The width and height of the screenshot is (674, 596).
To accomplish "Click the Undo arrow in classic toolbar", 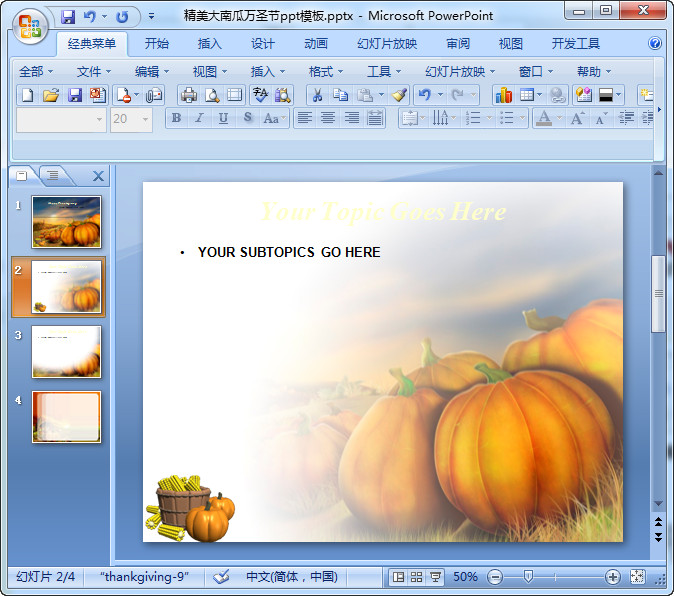I will tap(425, 95).
